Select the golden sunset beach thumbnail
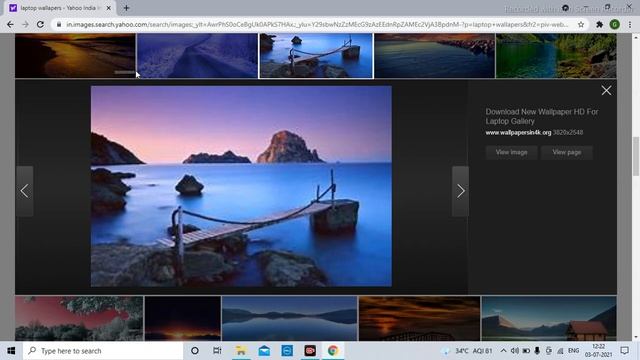Screen dimensions: 640x360 [75, 56]
